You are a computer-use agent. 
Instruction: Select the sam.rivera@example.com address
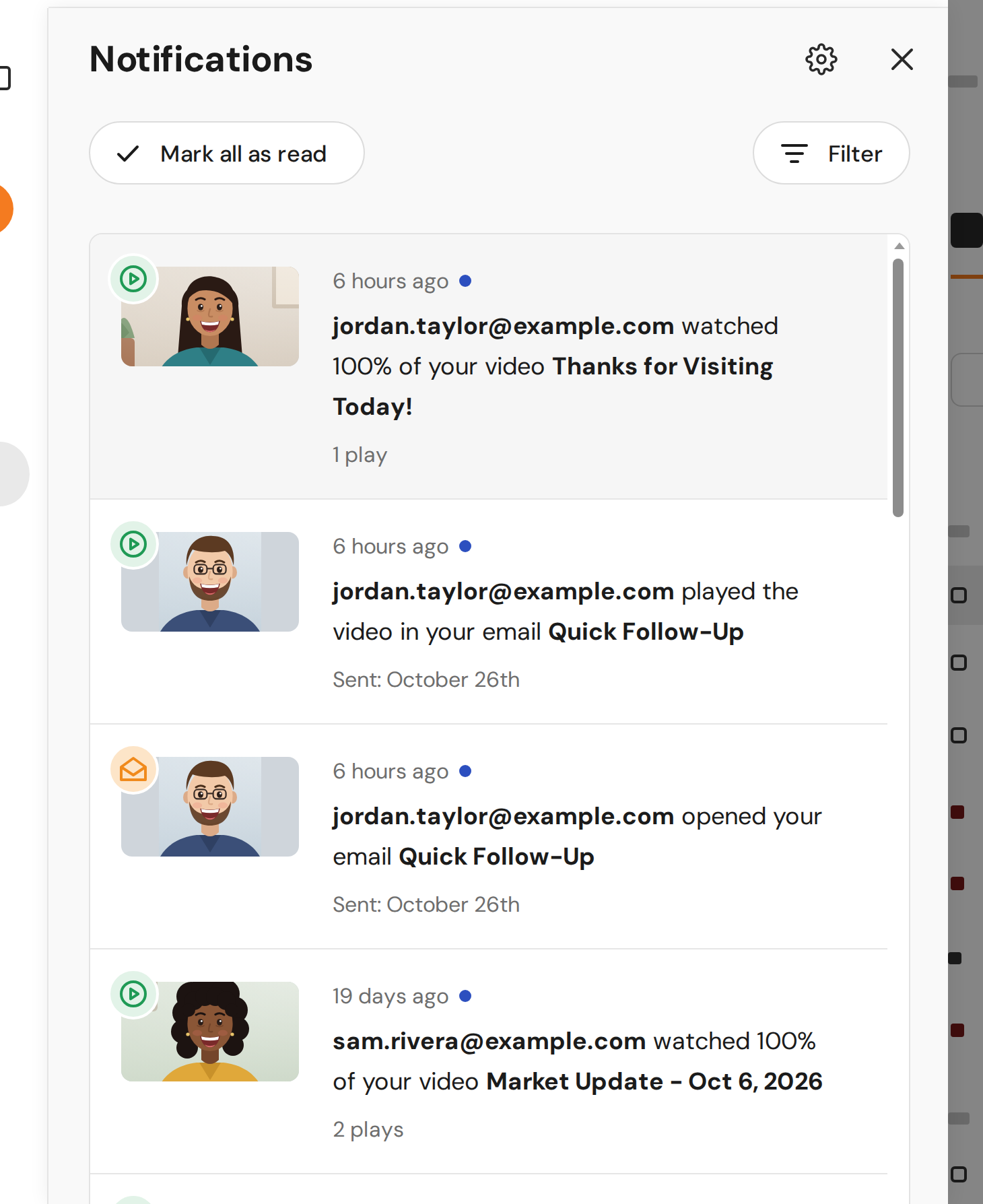(489, 1041)
